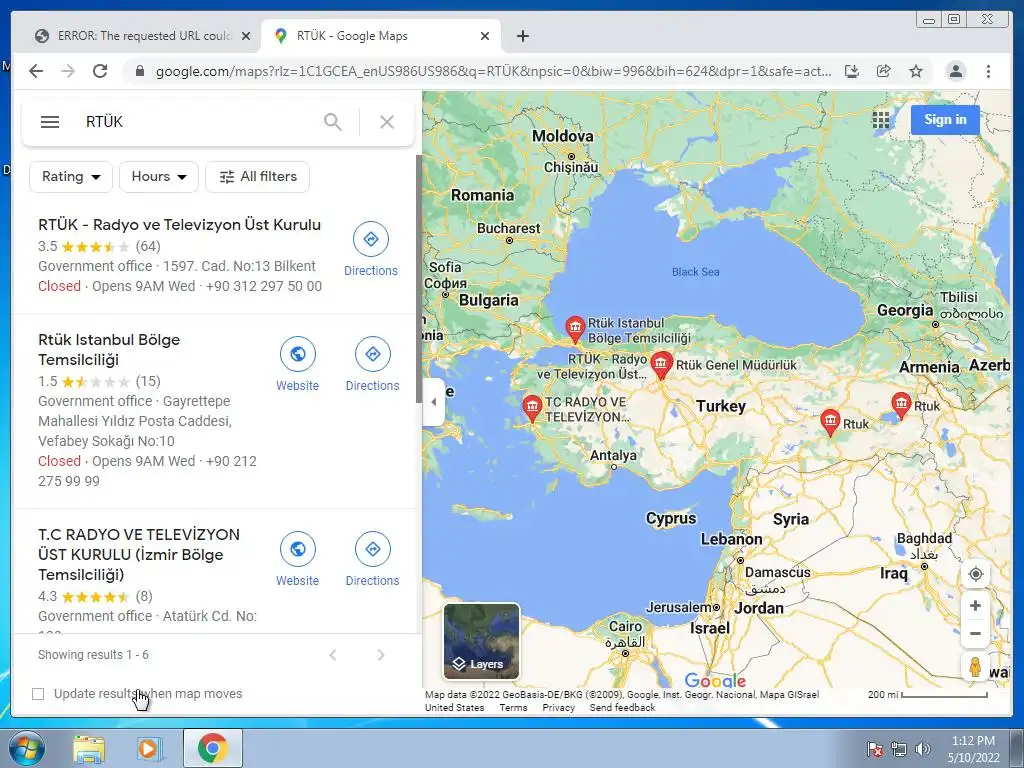Image resolution: width=1024 pixels, height=768 pixels.
Task: Click the Rtük Genel Müdürlük map pin
Action: click(661, 365)
